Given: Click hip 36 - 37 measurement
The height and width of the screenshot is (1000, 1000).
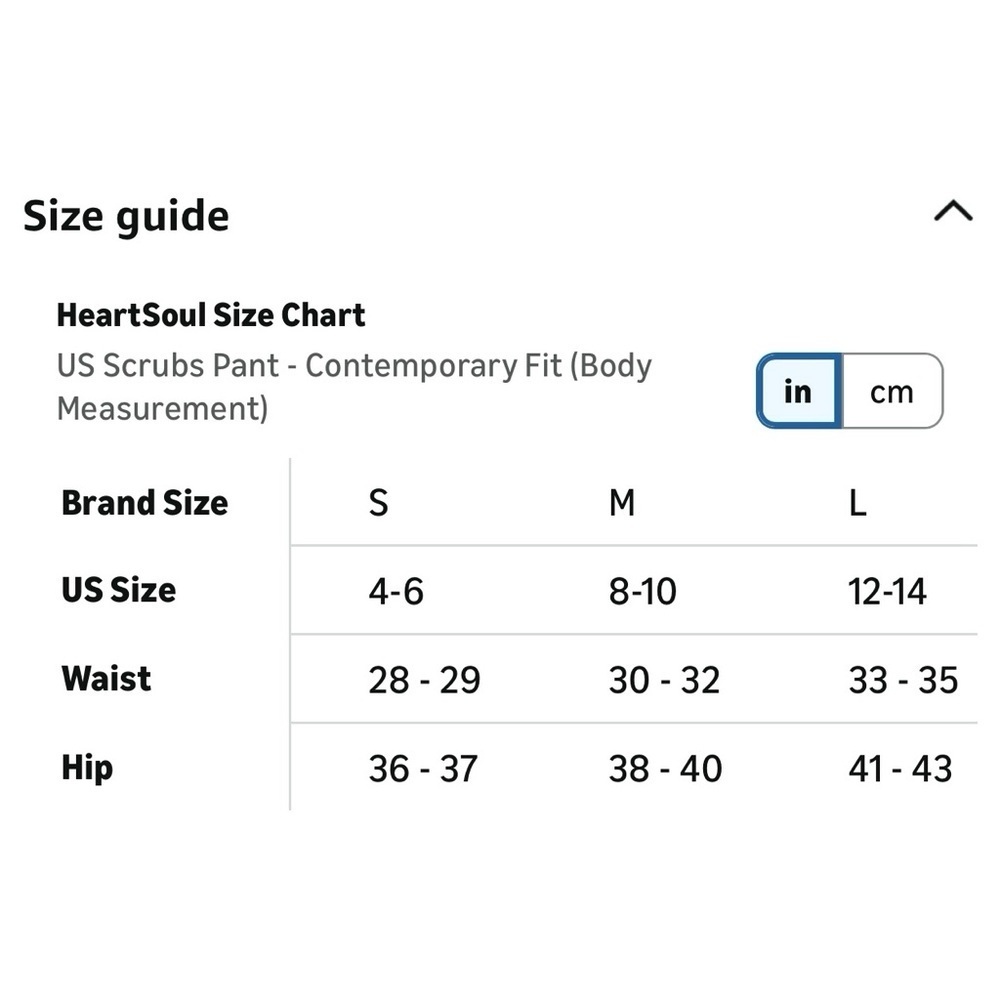Looking at the screenshot, I should tap(423, 768).
